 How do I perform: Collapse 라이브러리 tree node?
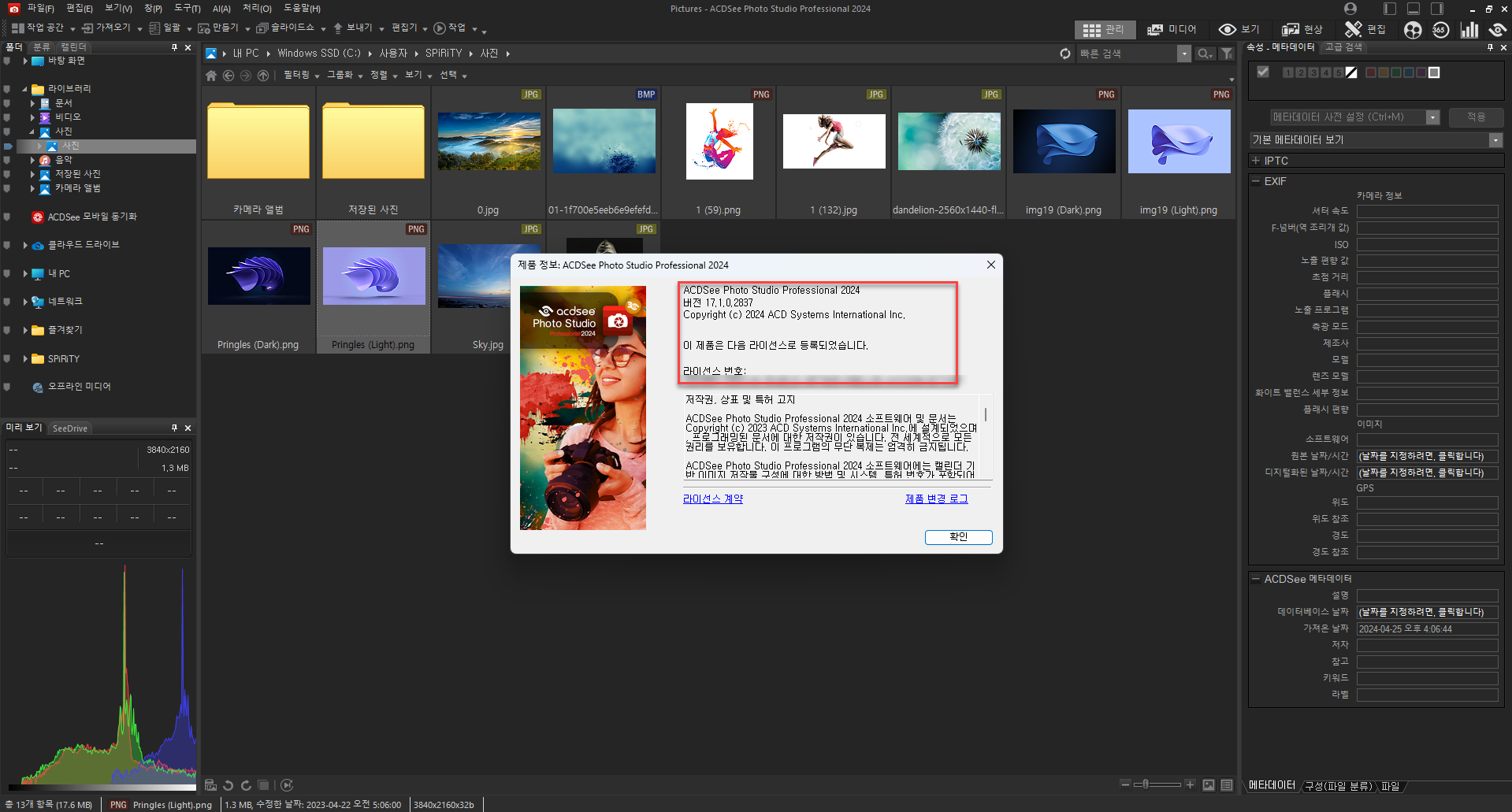pos(25,89)
